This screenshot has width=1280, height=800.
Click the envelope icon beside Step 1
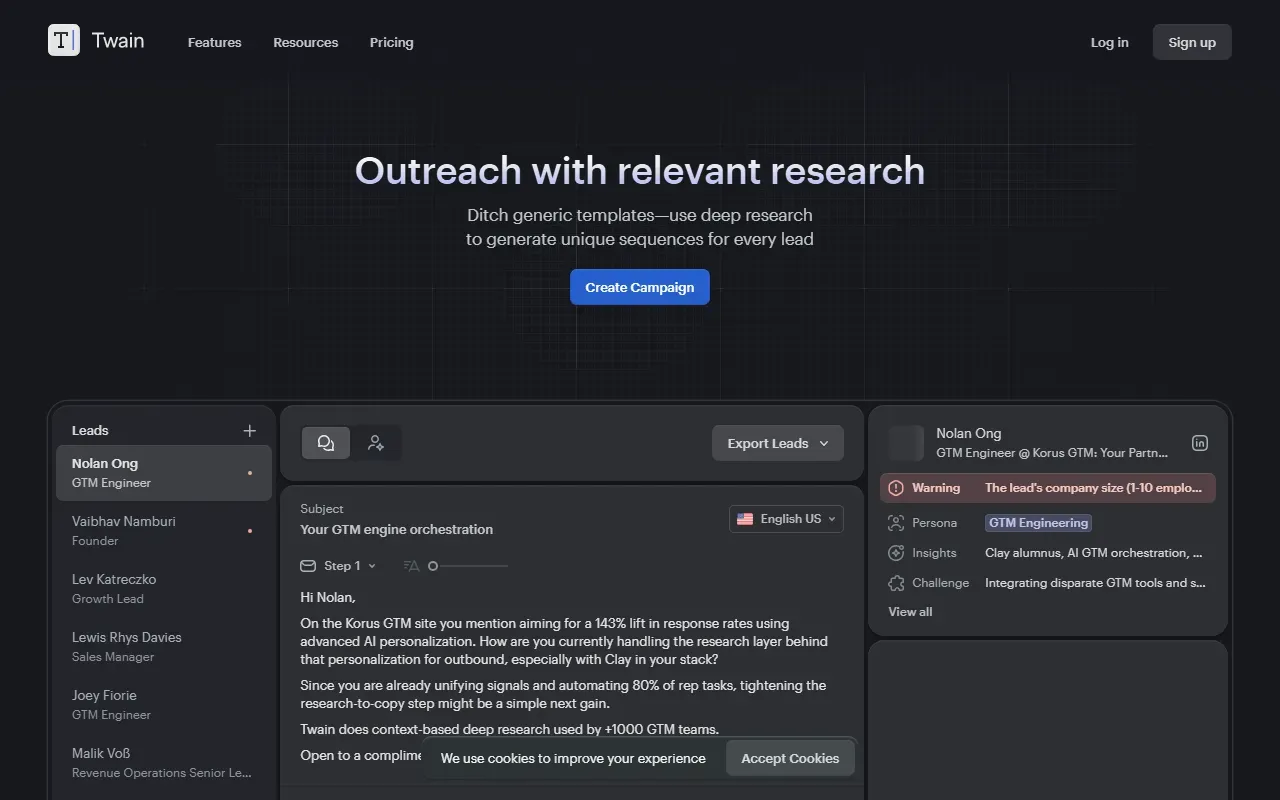tap(308, 566)
